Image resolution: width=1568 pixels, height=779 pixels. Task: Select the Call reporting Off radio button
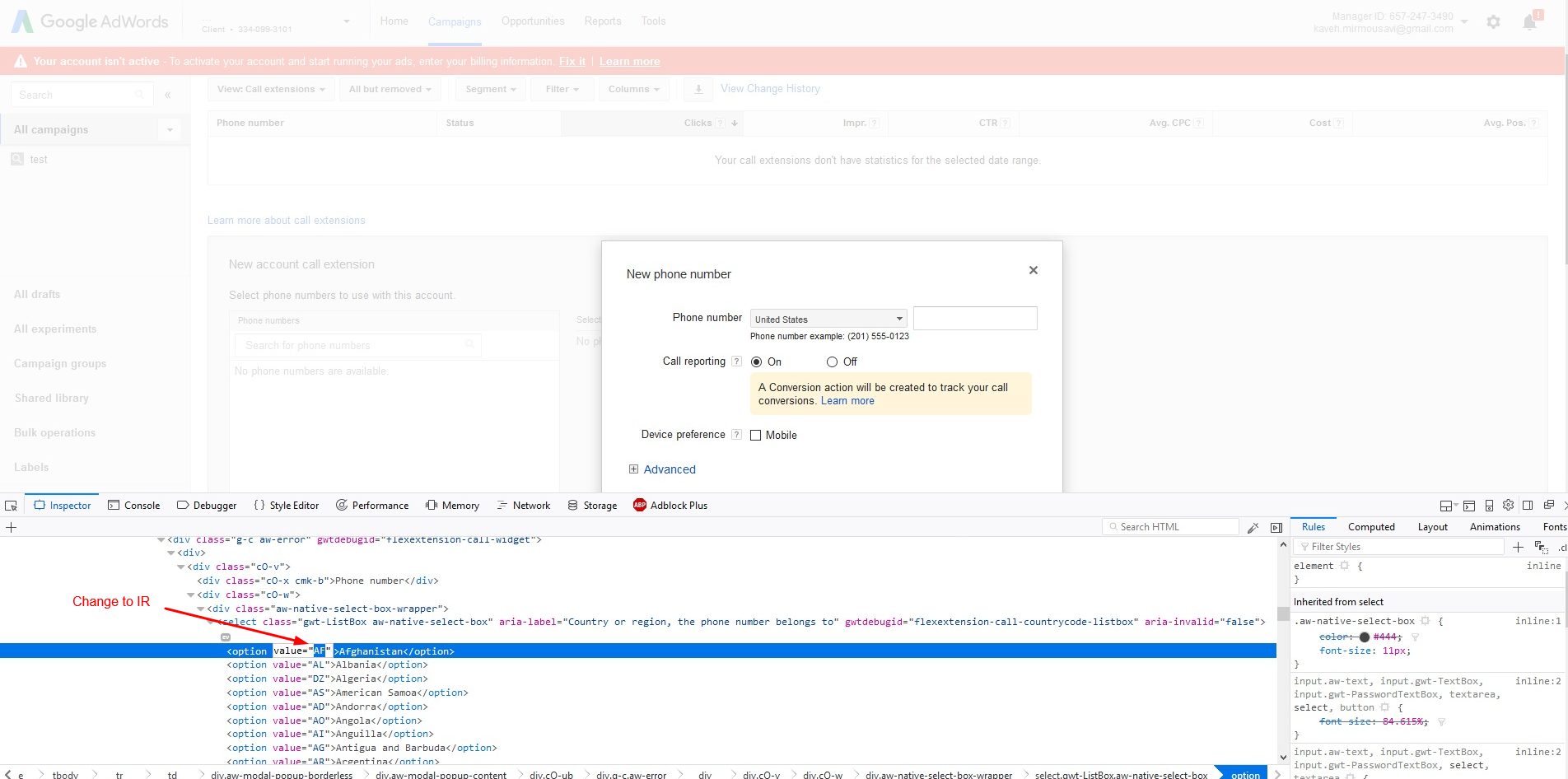(832, 362)
